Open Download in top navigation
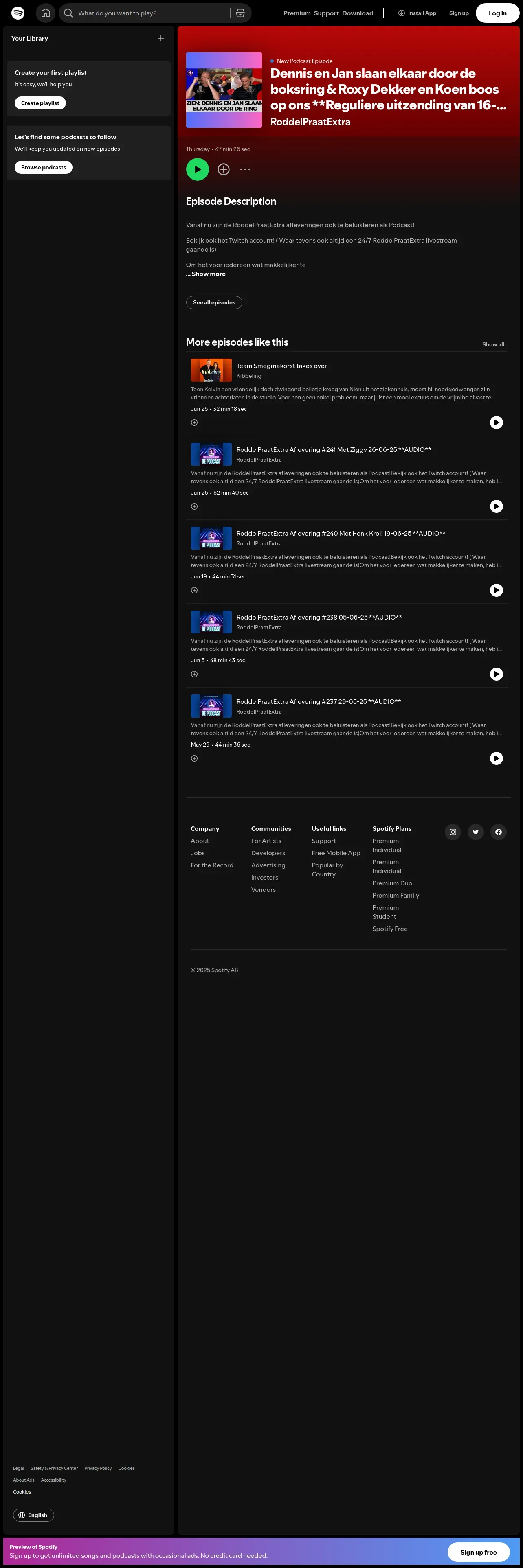 357,13
